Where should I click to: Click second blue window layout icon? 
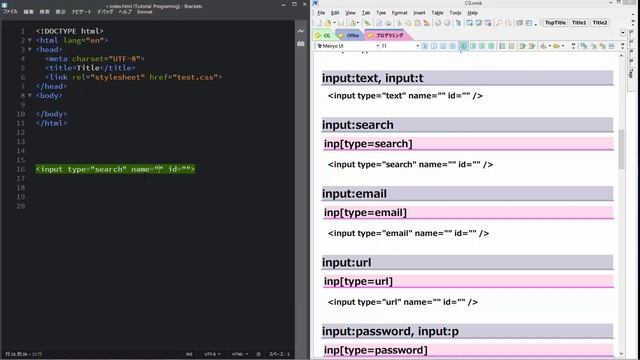click(479, 23)
